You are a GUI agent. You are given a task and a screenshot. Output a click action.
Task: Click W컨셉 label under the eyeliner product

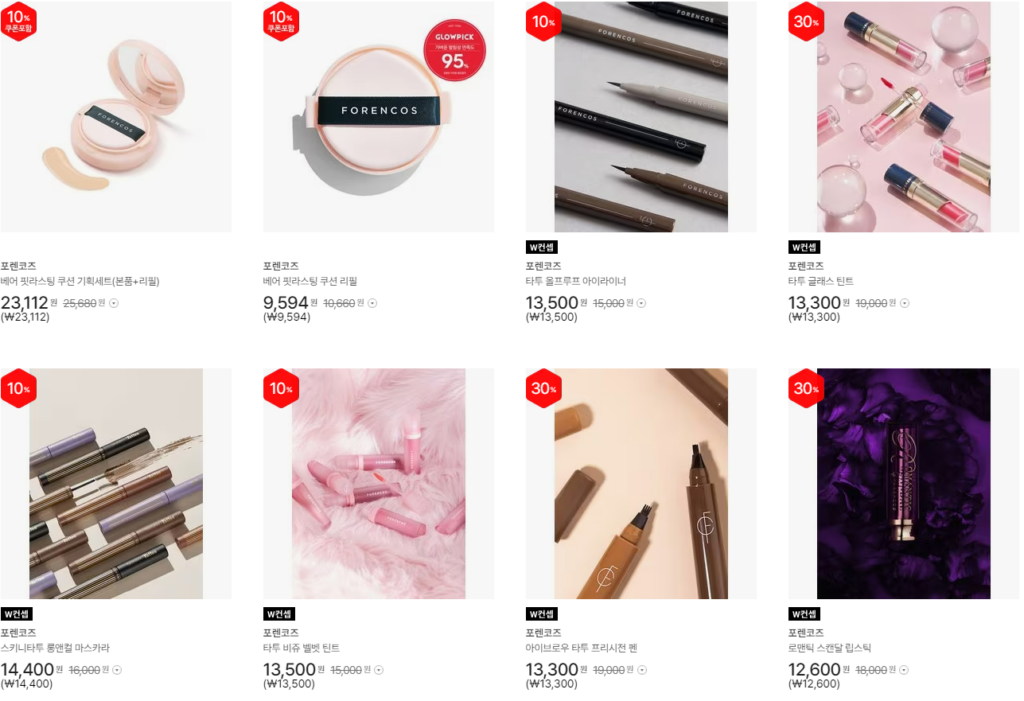(542, 247)
